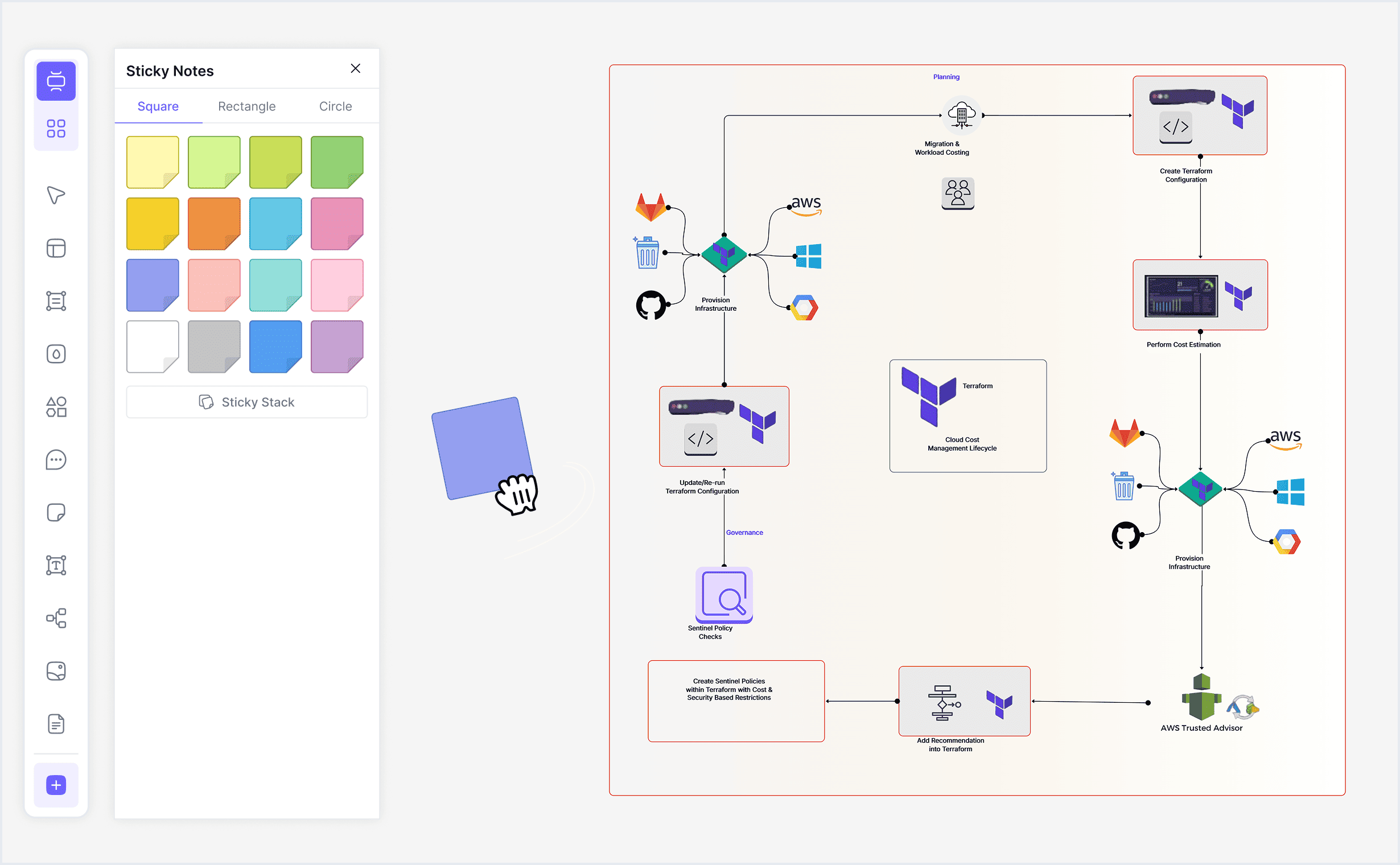The image size is (1400, 865).
Task: Select the pointer arrow tool
Action: [56, 195]
